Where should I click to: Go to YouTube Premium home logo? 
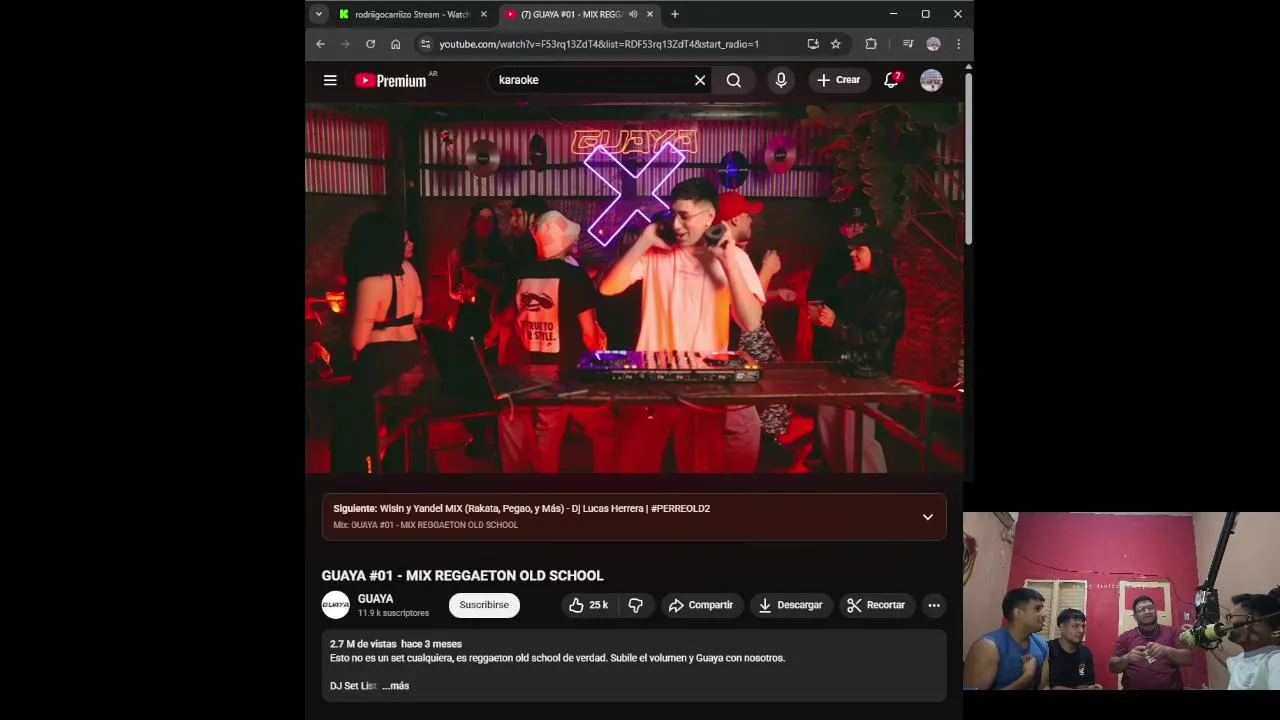pyautogui.click(x=393, y=80)
